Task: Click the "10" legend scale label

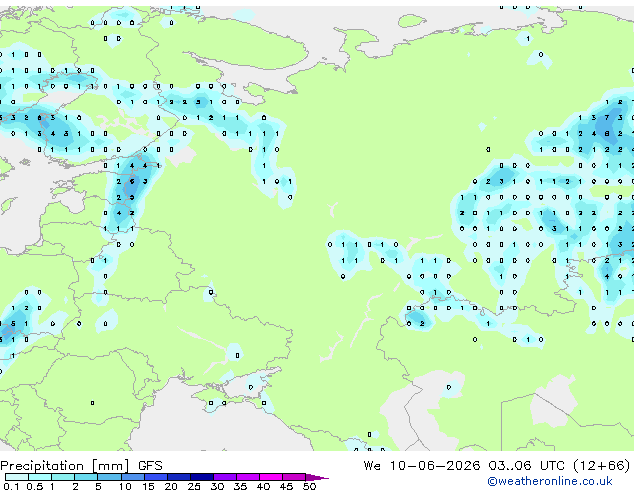Action: (125, 486)
